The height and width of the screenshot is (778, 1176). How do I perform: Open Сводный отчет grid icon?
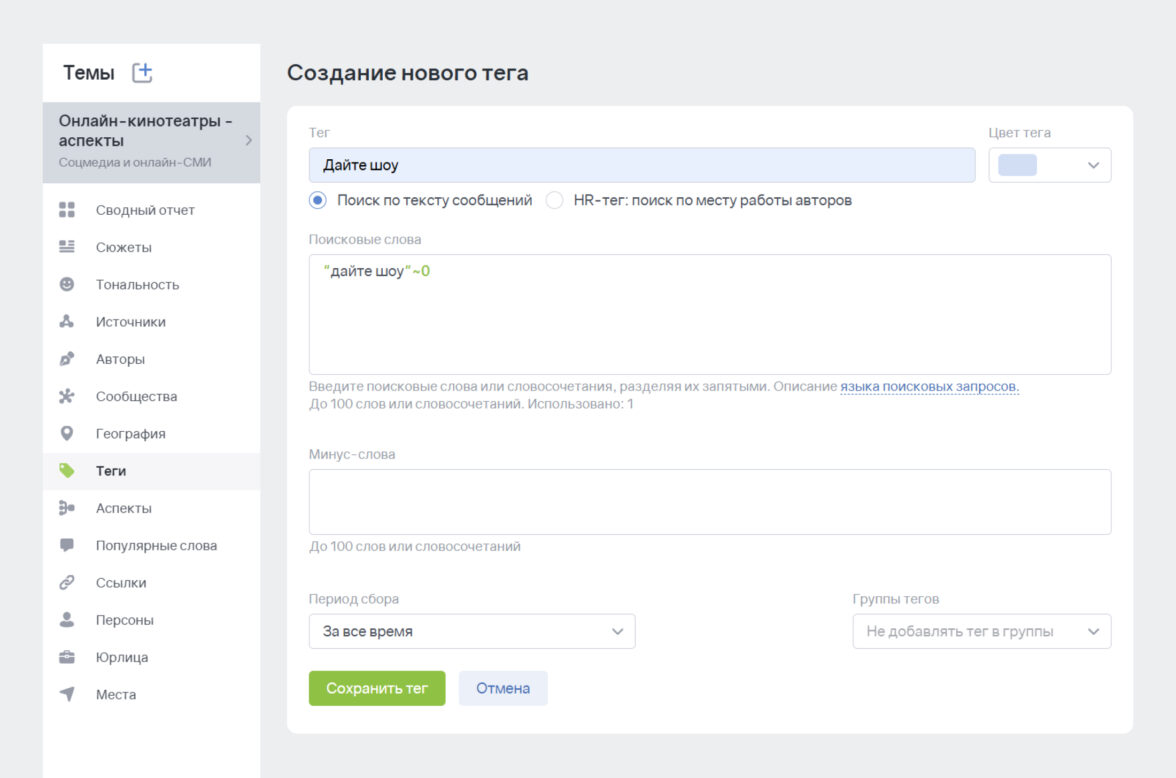[67, 210]
